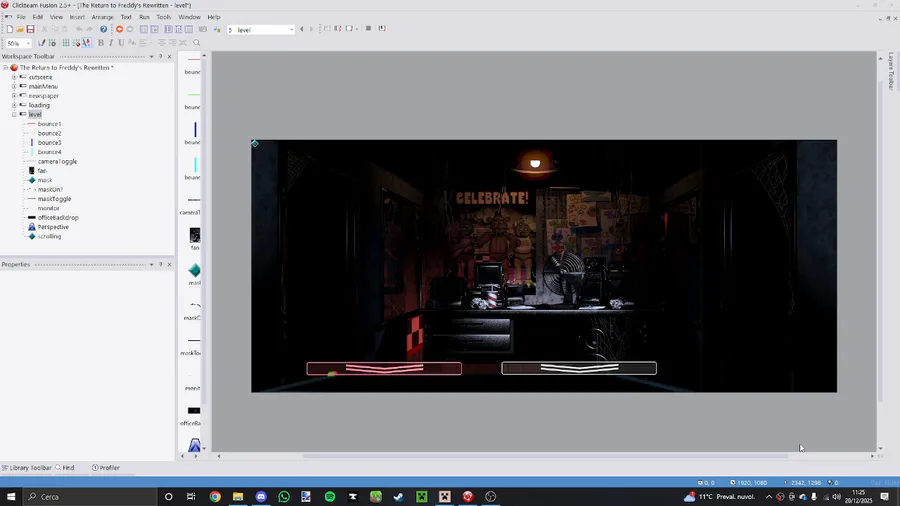Switch to the Profiler tab
The width and height of the screenshot is (900, 506).
(x=106, y=468)
